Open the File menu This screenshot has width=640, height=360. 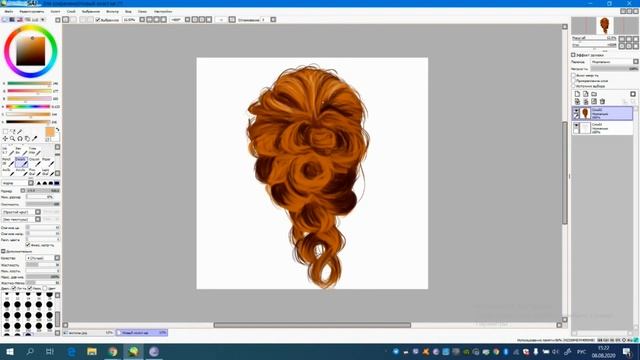pyautogui.click(x=9, y=11)
